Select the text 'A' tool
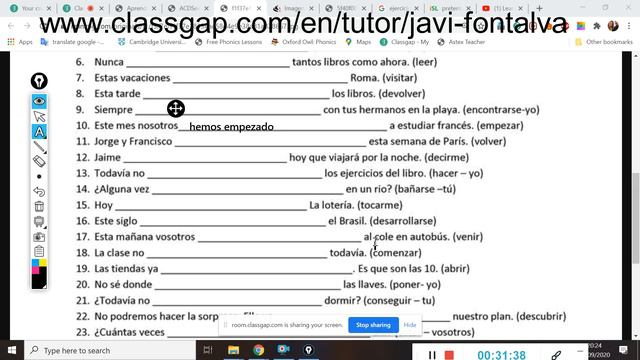Screen dimensions: 640x360 (x=39, y=131)
